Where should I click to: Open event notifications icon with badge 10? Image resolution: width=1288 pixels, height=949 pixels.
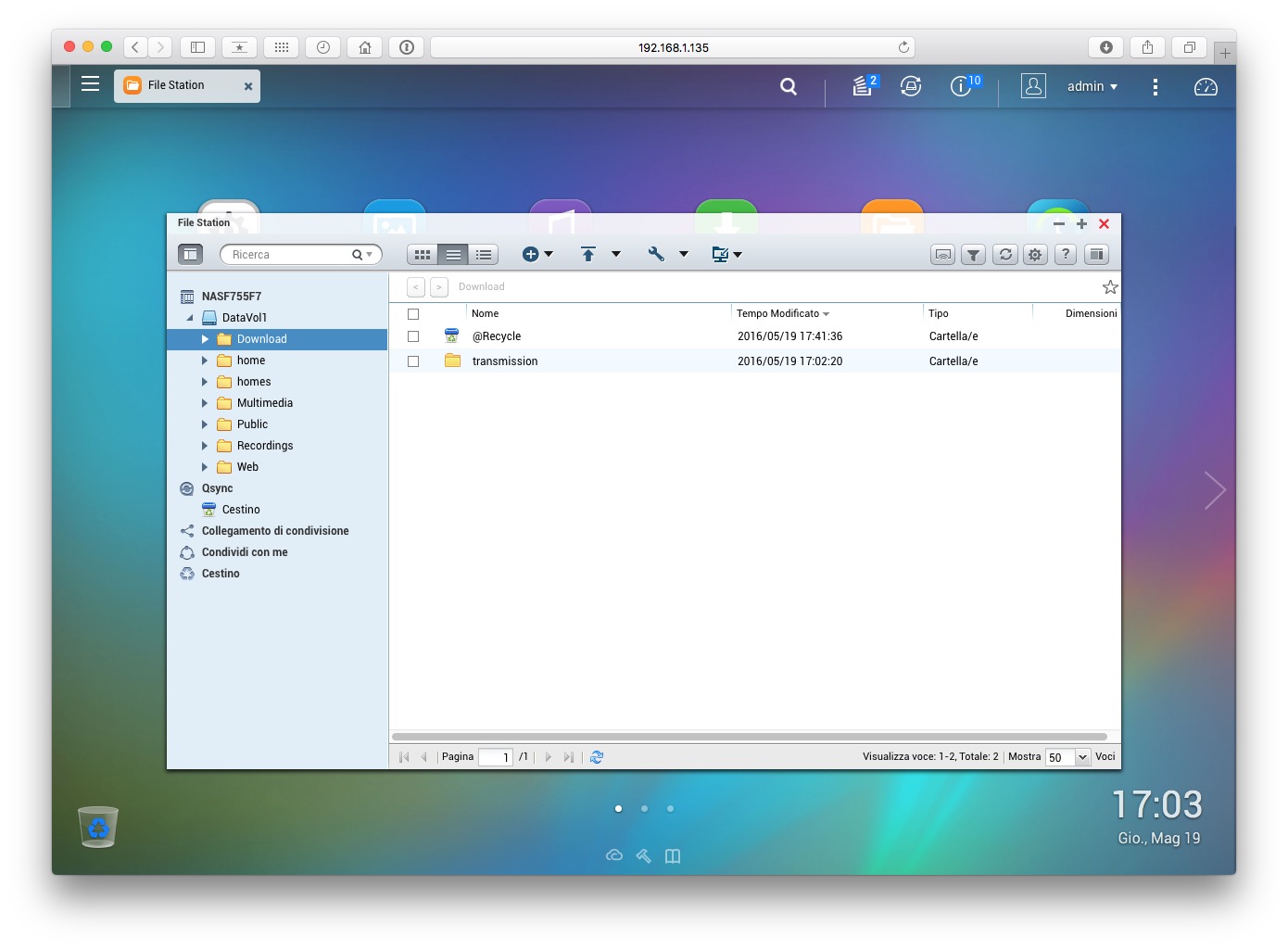click(x=963, y=86)
